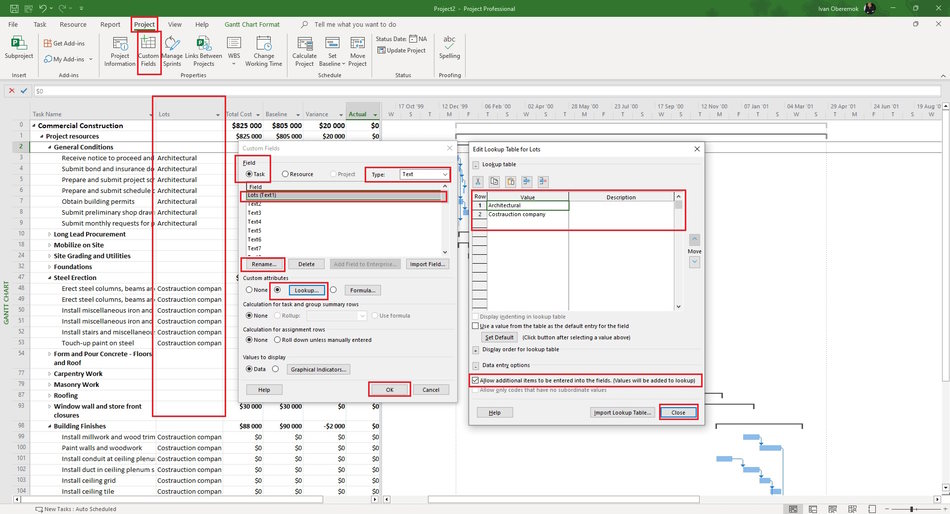950x514 pixels.
Task: Click Cut Row icon in lookup table toolbar
Action: [x=478, y=181]
